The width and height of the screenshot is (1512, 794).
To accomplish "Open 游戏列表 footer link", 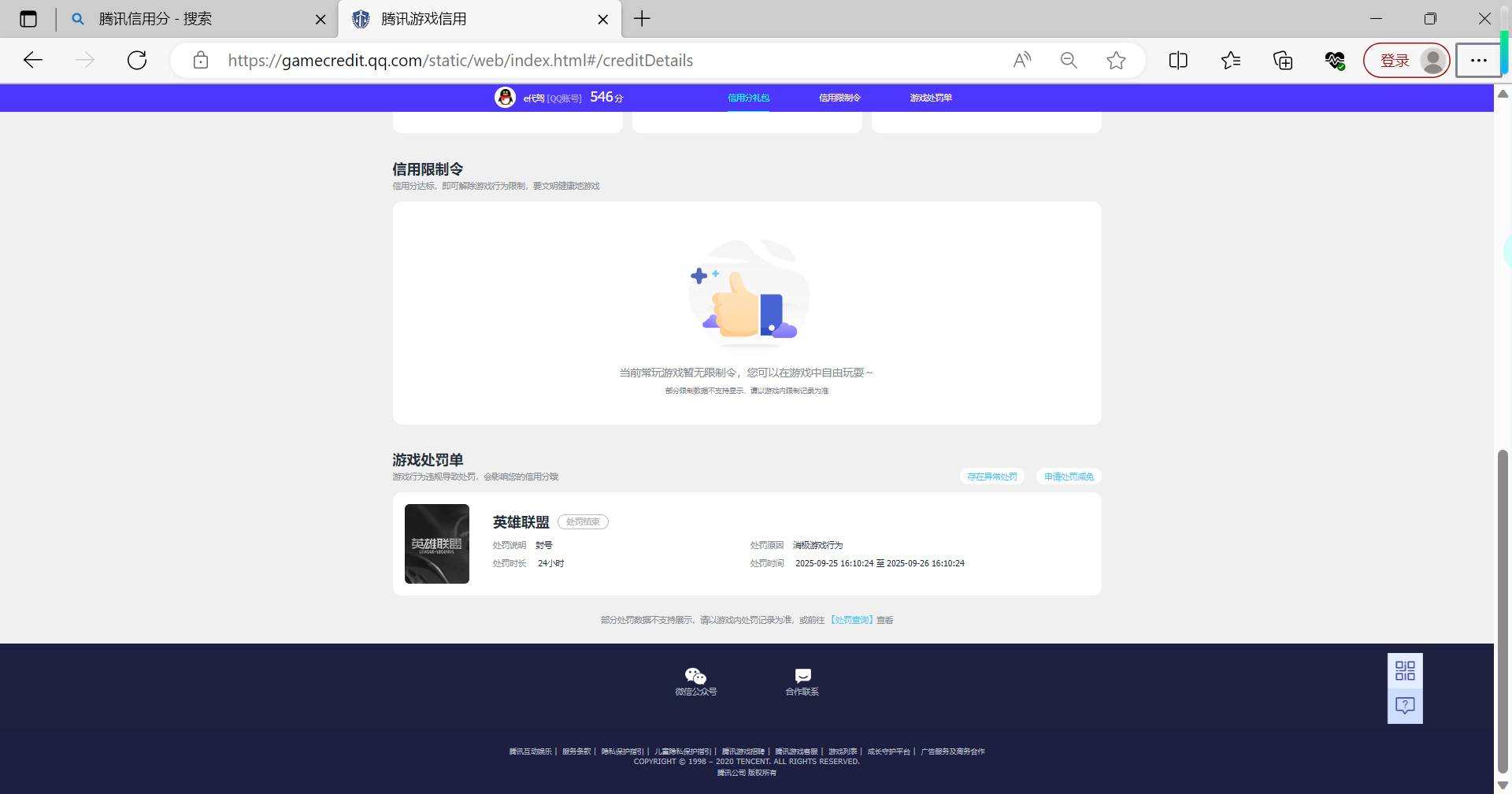I will tap(843, 751).
